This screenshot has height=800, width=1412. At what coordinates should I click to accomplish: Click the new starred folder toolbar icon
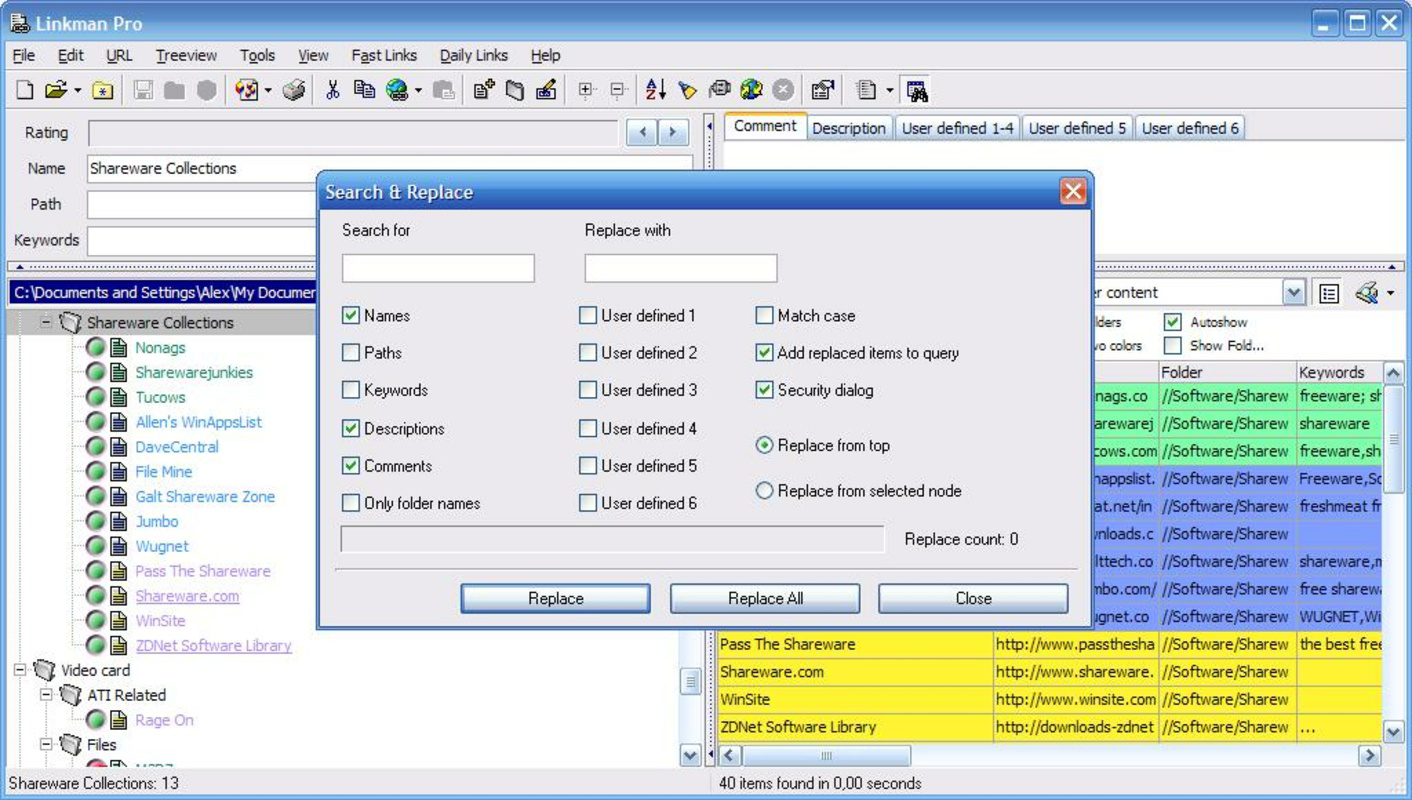[x=103, y=90]
